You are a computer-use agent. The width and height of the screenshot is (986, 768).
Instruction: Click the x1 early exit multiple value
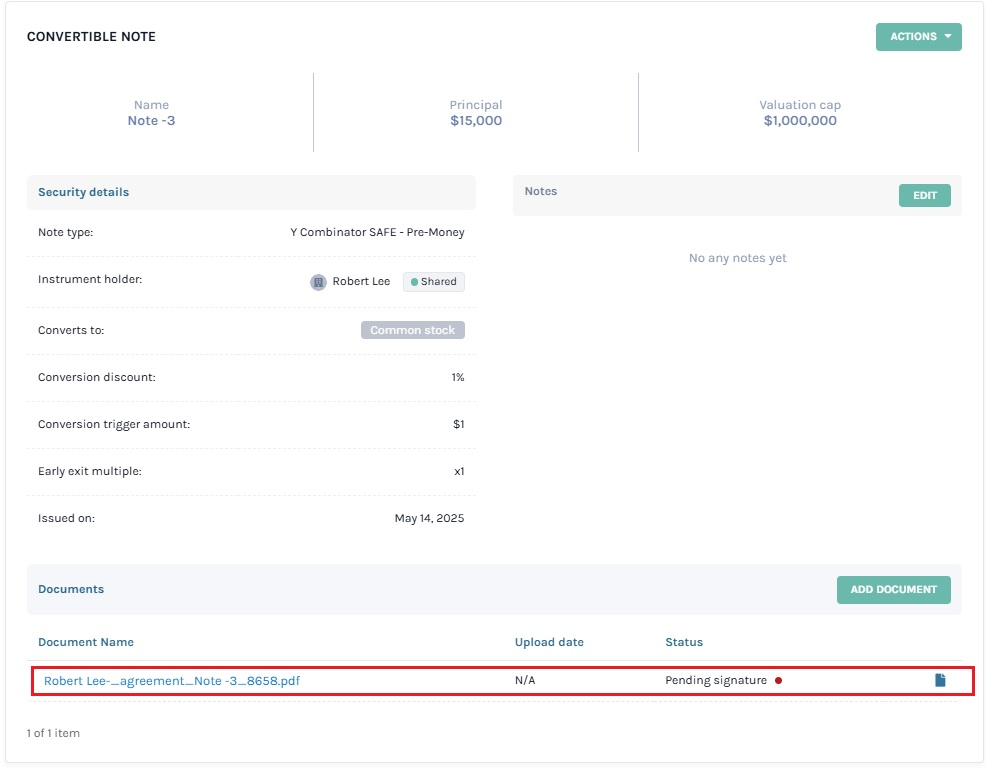(x=459, y=471)
